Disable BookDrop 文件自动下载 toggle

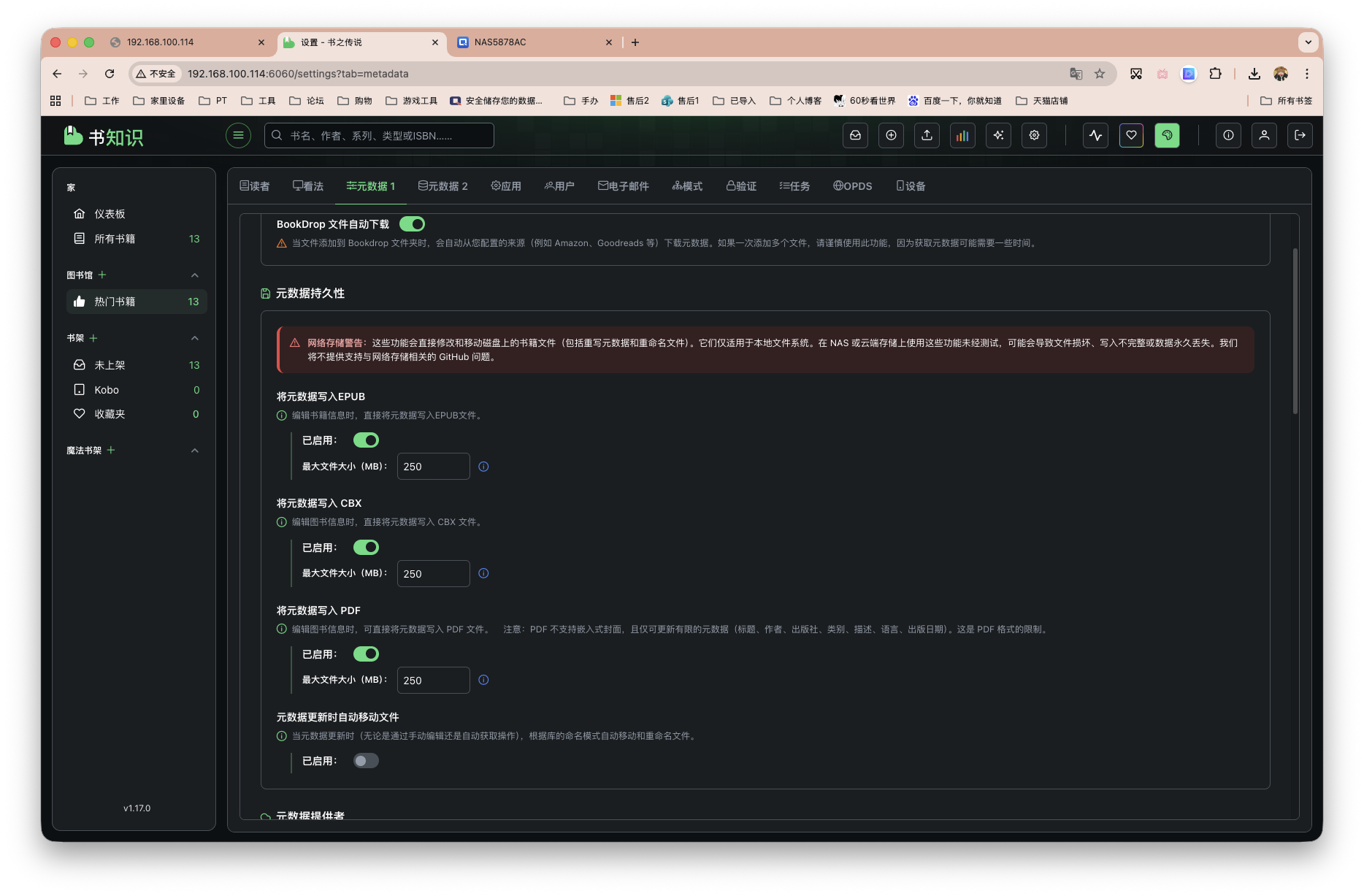pyautogui.click(x=412, y=224)
